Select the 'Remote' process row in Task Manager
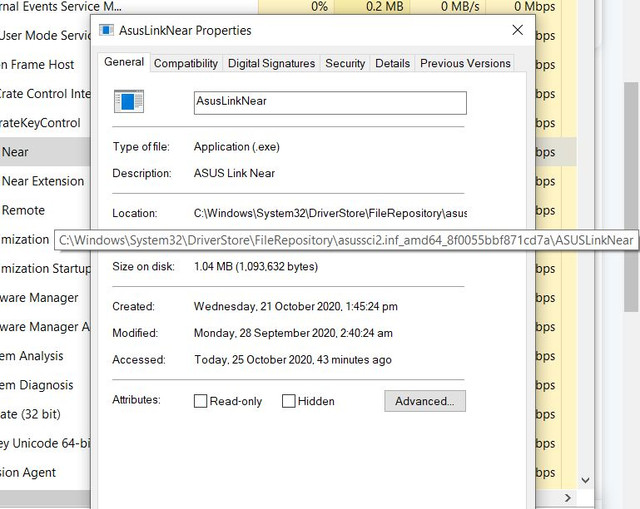 45,210
